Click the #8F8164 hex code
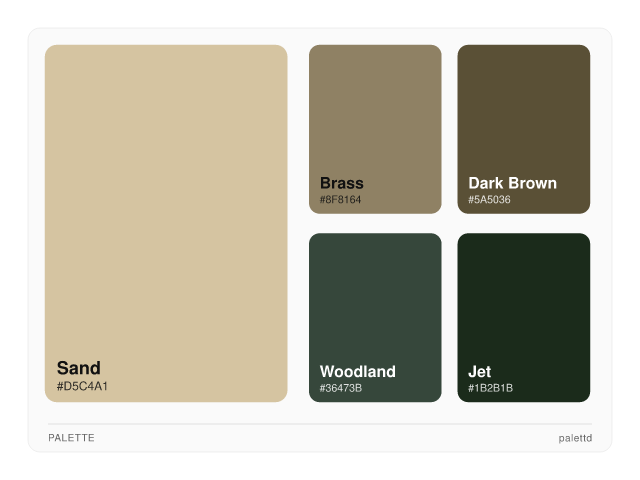Screen dimensions: 640x480 click(341, 200)
